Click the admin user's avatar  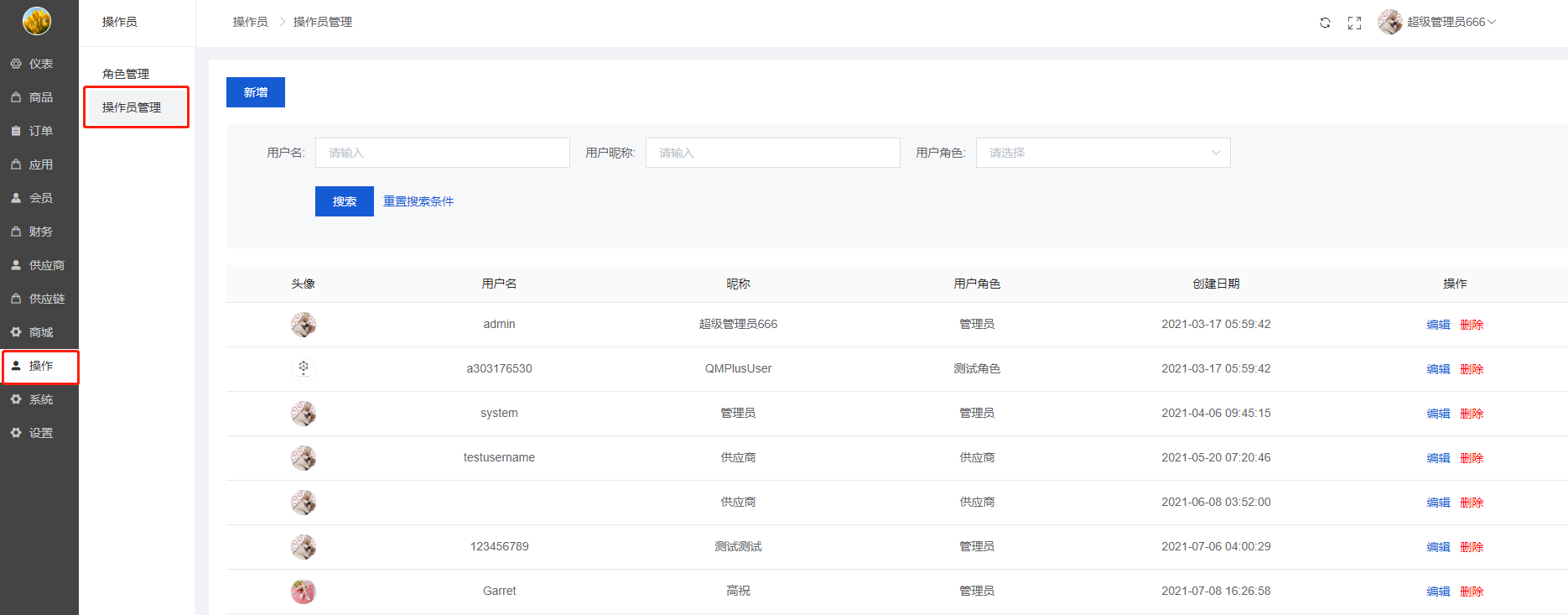coord(304,325)
